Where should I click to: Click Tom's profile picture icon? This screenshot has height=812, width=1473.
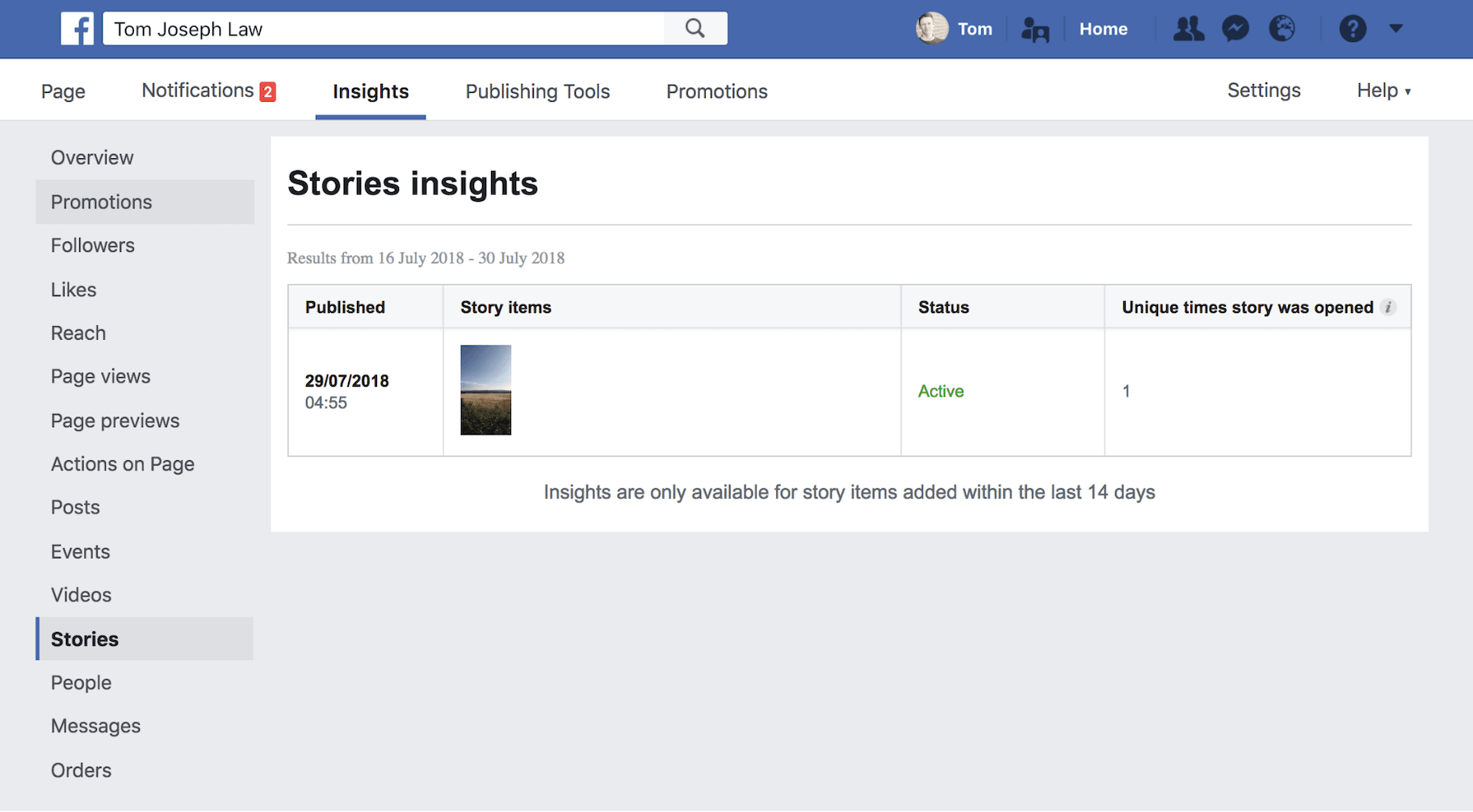[933, 28]
